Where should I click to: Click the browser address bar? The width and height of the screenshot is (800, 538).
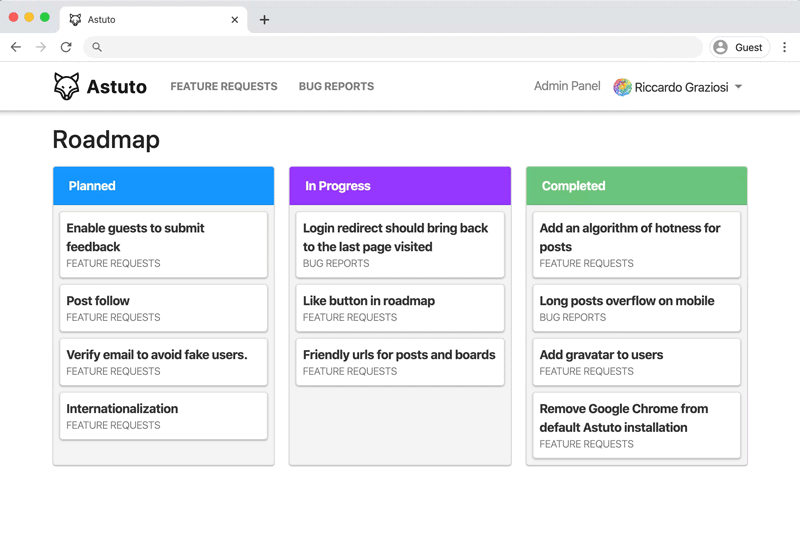pos(400,47)
